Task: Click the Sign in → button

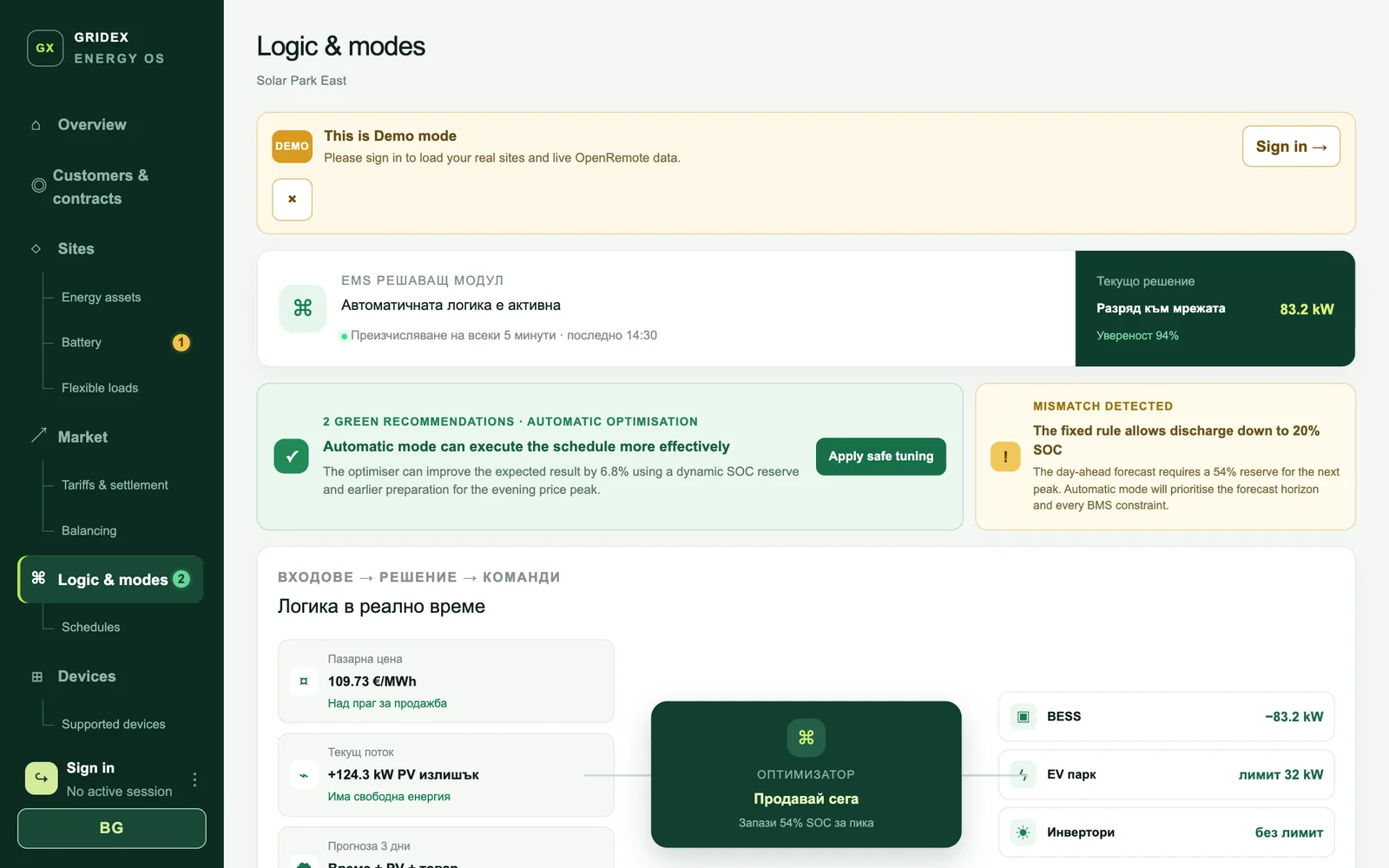Action: pos(1291,147)
